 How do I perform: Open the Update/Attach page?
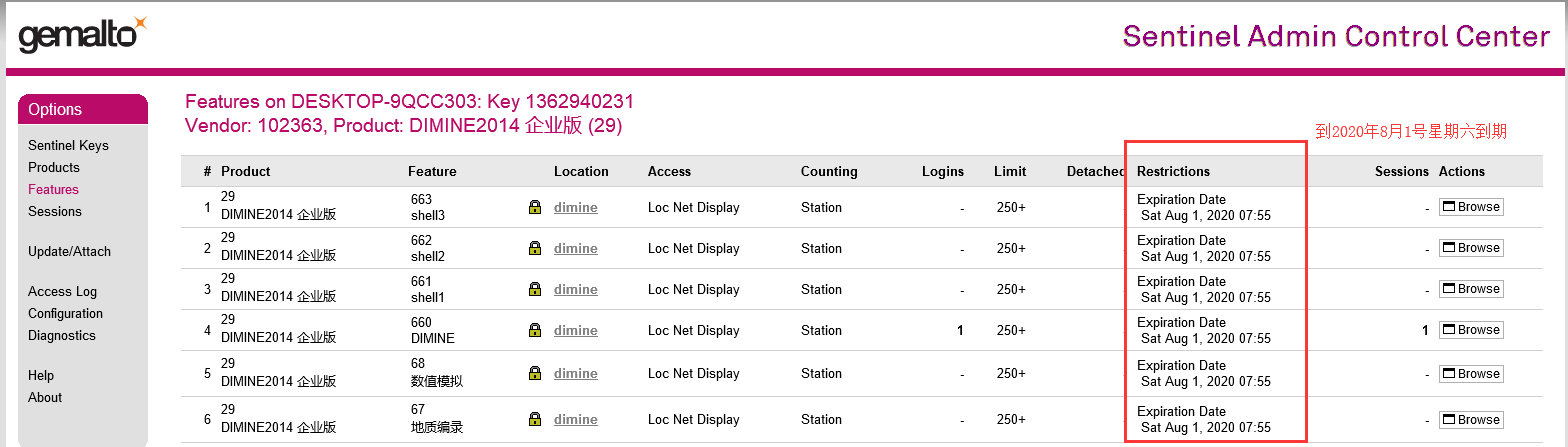pos(69,252)
